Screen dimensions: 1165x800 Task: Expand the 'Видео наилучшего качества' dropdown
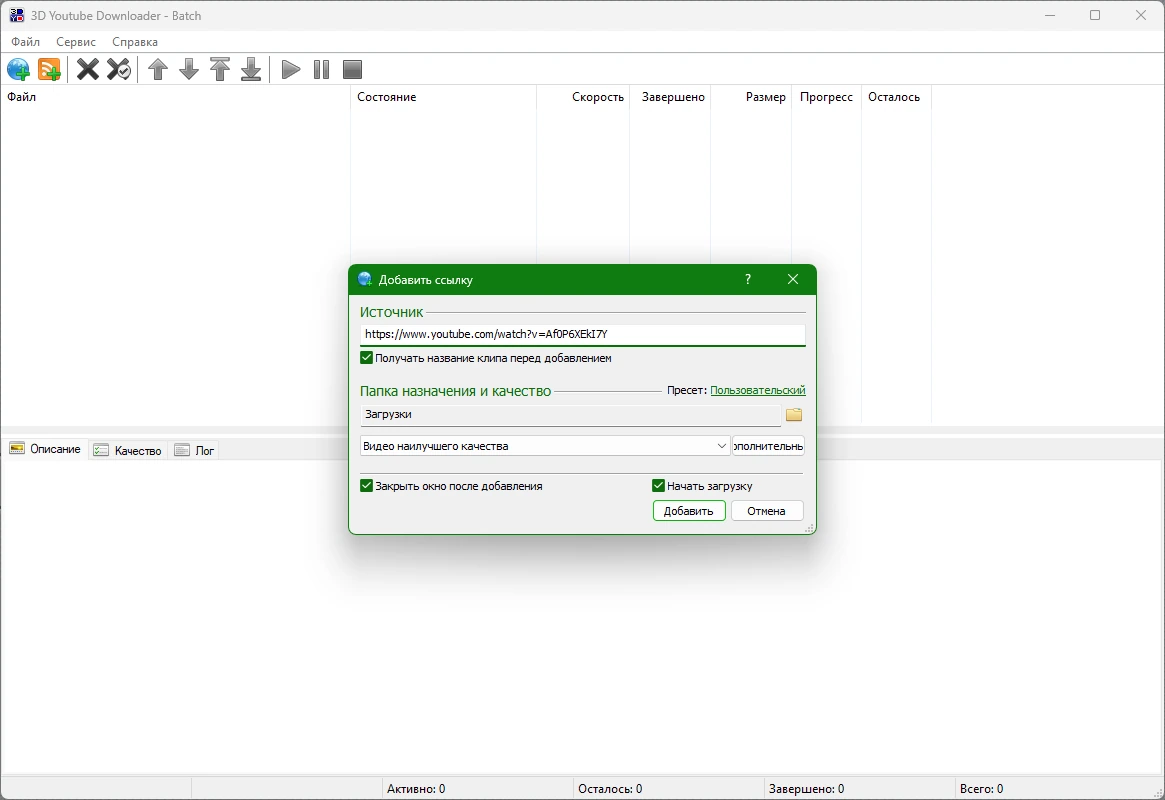[x=545, y=446]
